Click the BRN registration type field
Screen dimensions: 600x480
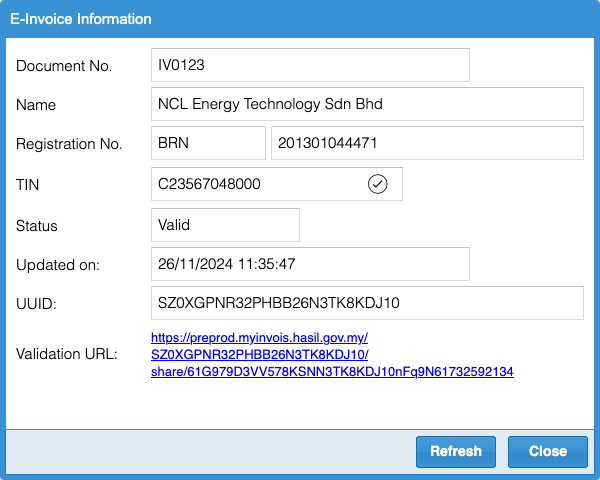(208, 143)
